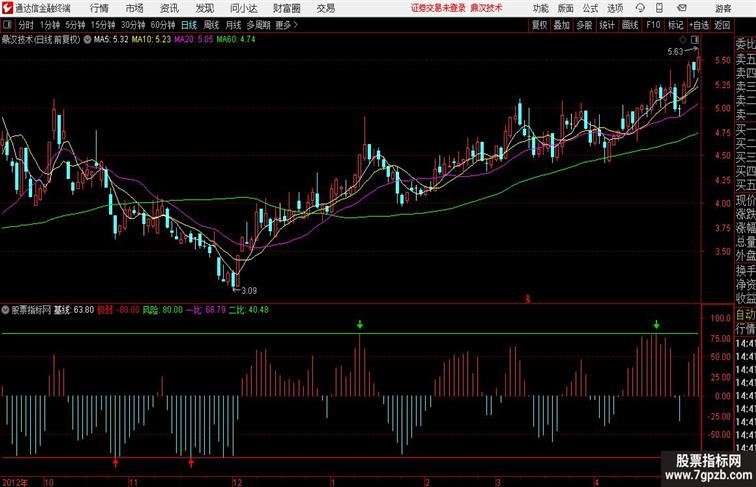The height and width of the screenshot is (487, 756).
Task: Click the 3.09 low price label
Action: (249, 291)
